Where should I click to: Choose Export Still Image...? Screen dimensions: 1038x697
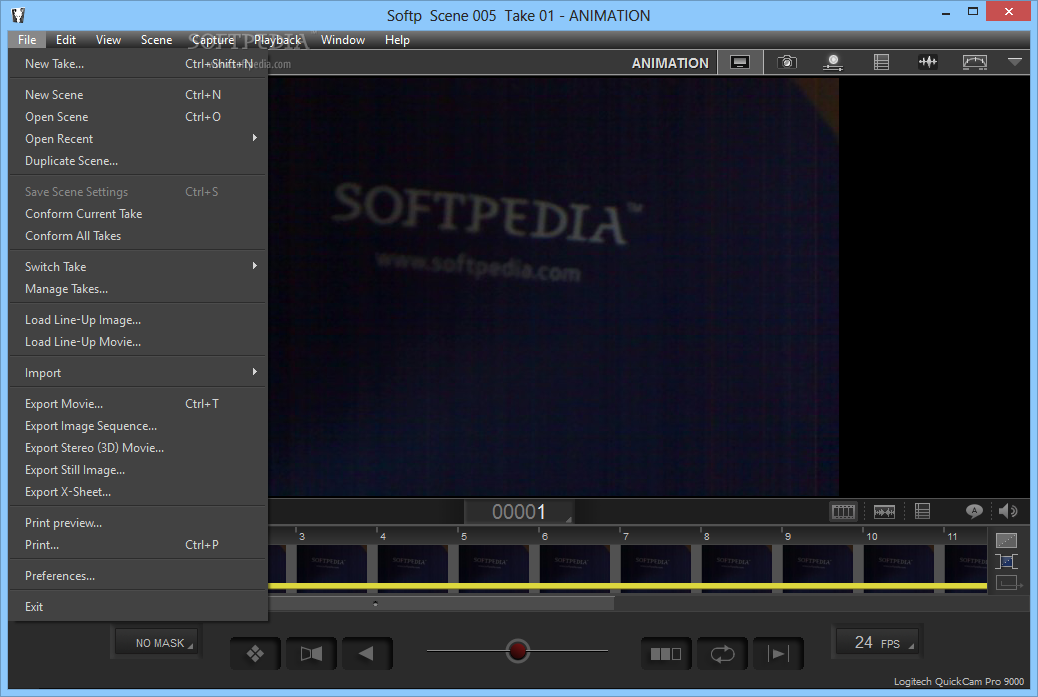click(138, 470)
